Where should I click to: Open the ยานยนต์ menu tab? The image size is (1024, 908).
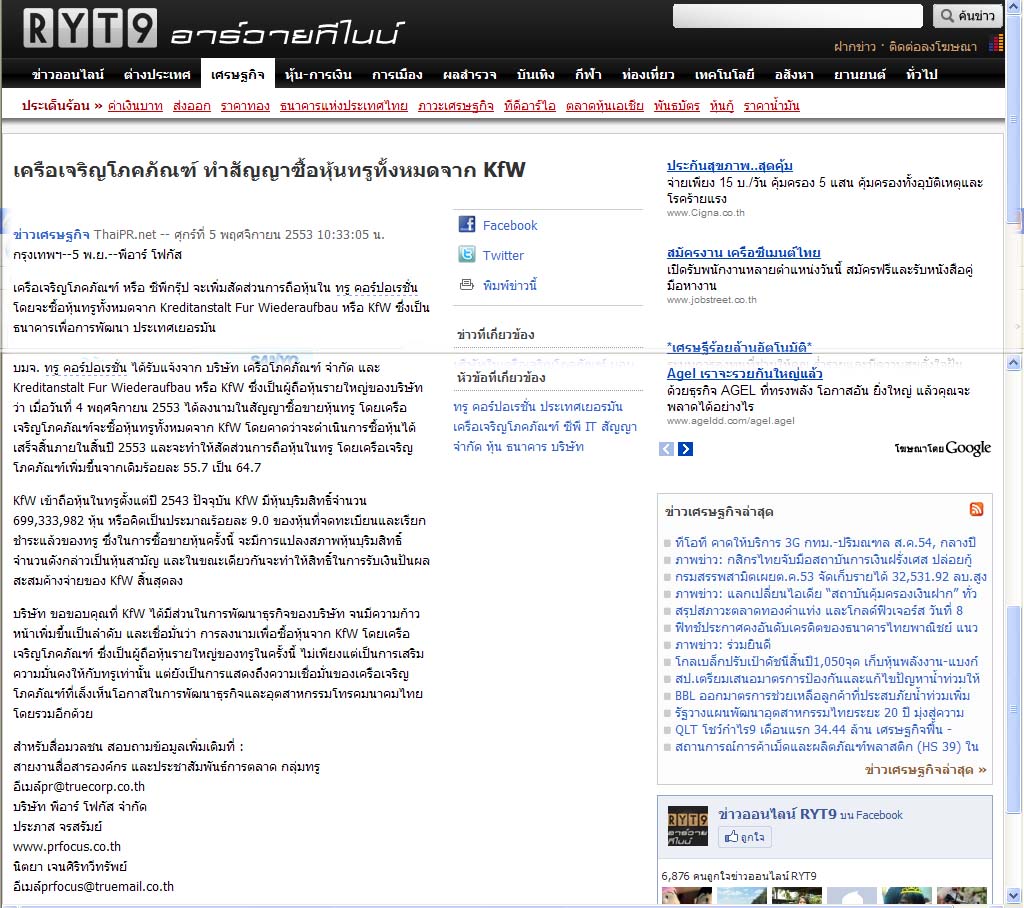859,74
